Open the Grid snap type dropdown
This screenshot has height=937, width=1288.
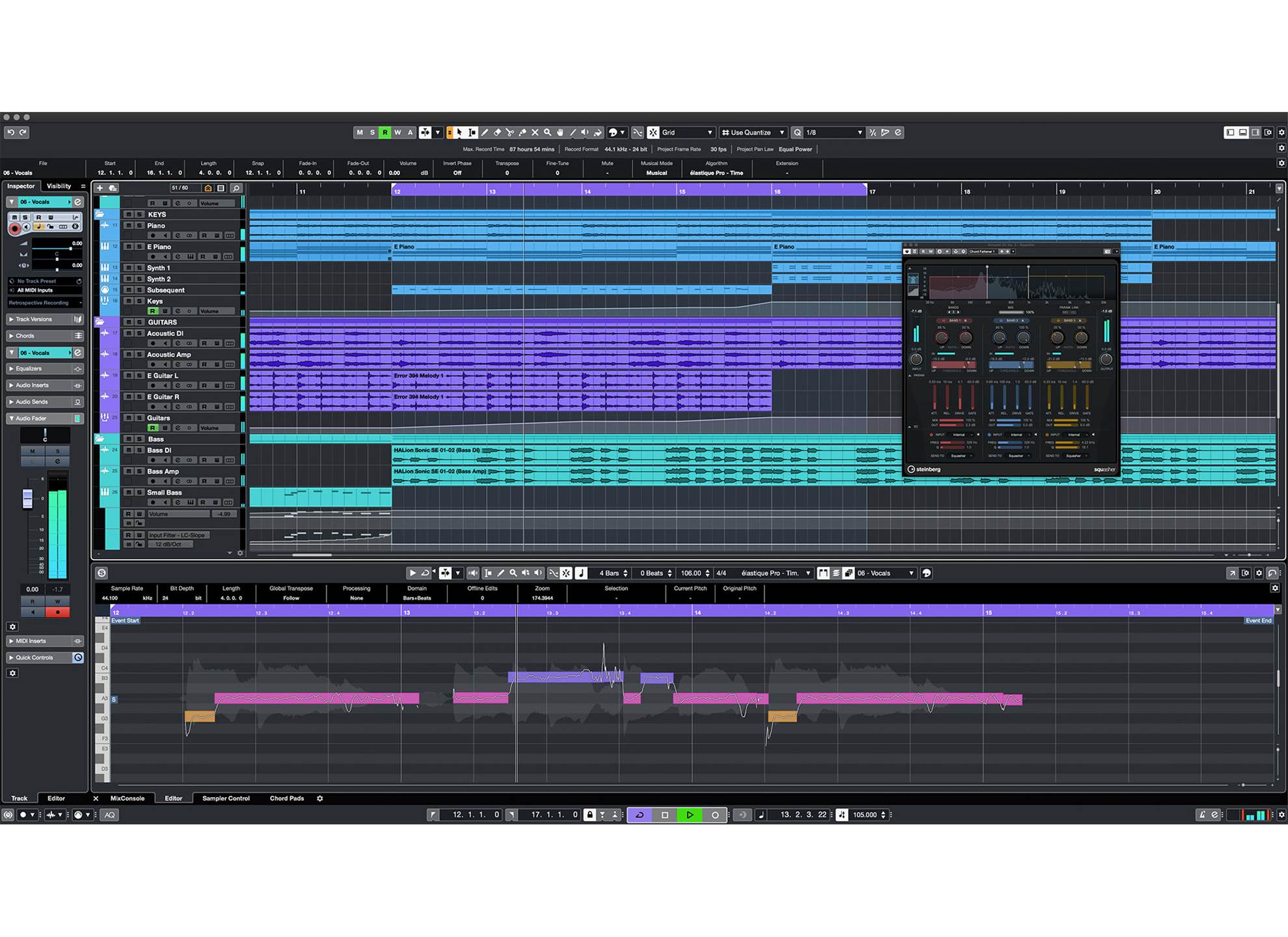688,132
